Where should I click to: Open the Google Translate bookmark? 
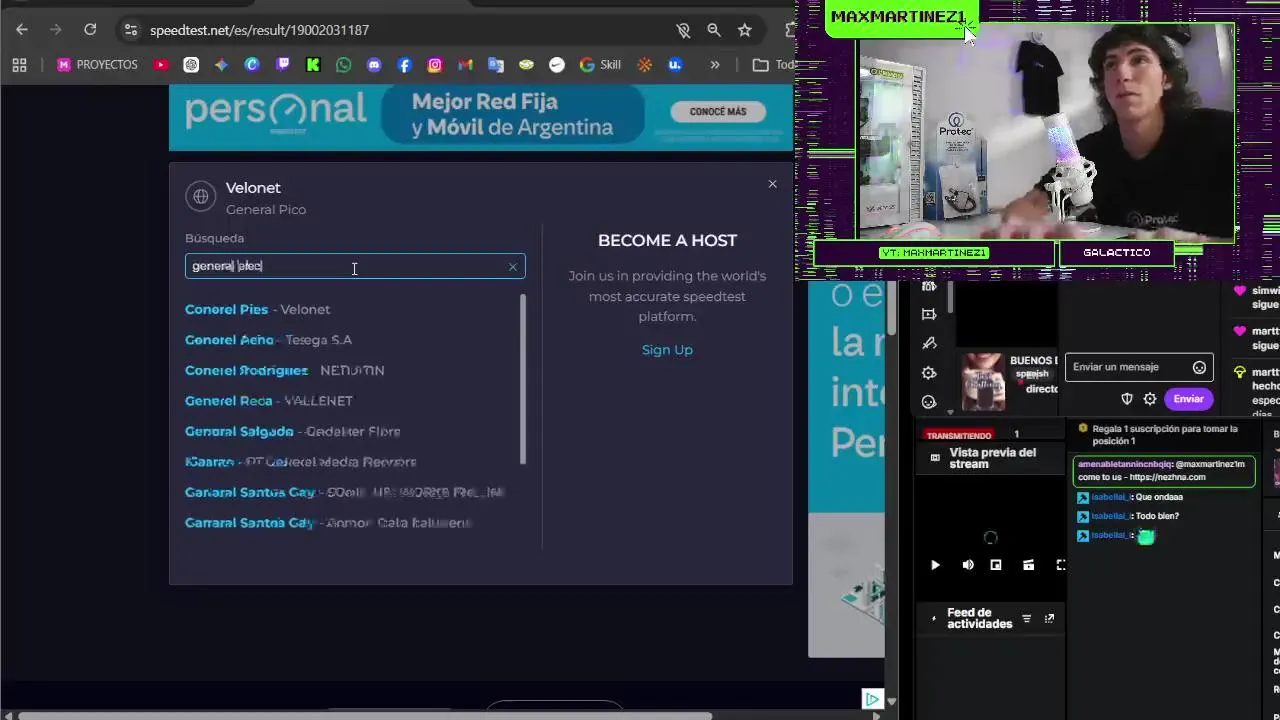496,65
